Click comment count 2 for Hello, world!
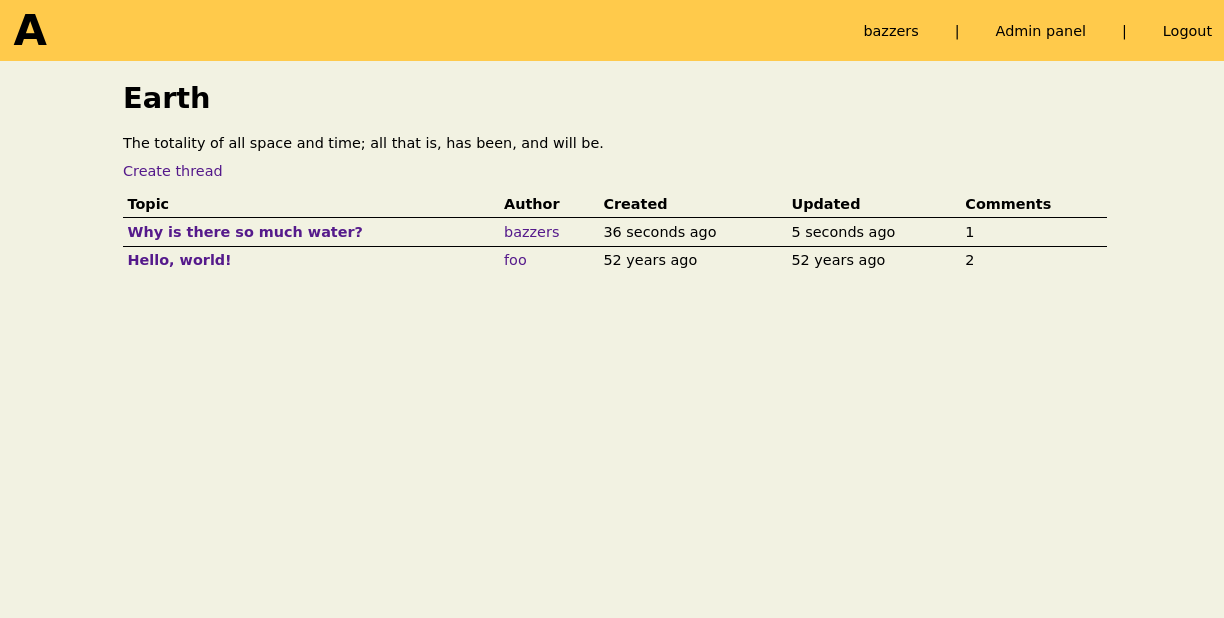 click(969, 260)
